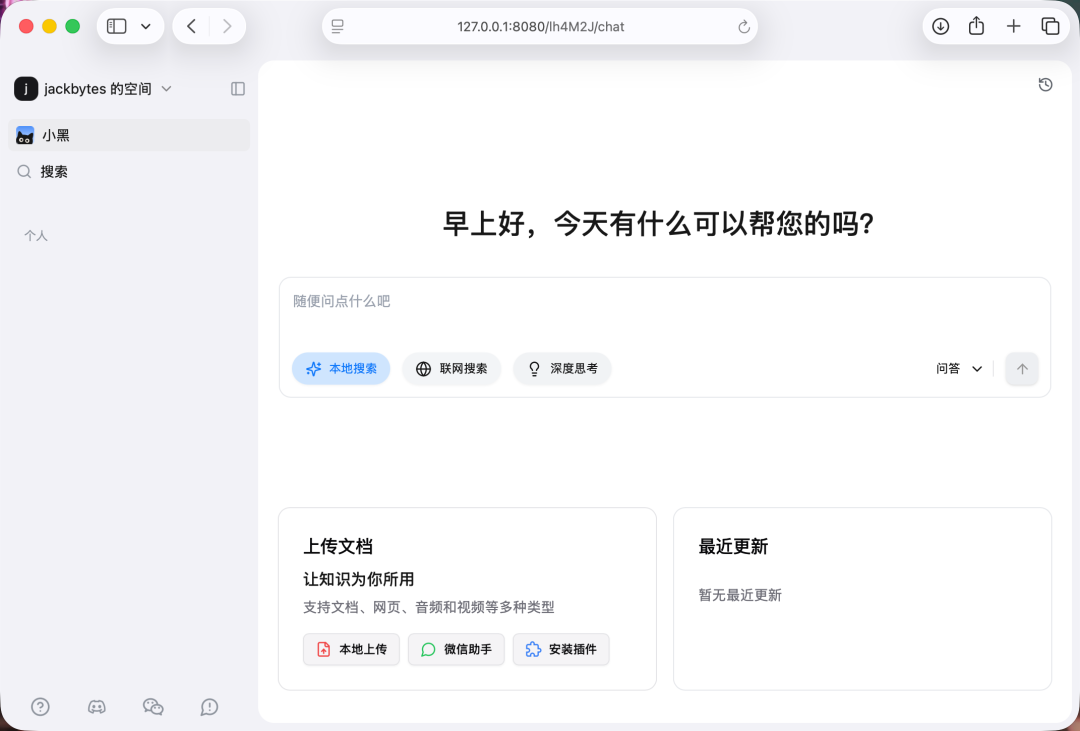Screen dimensions: 1080x731
Task: Open the 问答 mode dropdown
Action: (959, 369)
